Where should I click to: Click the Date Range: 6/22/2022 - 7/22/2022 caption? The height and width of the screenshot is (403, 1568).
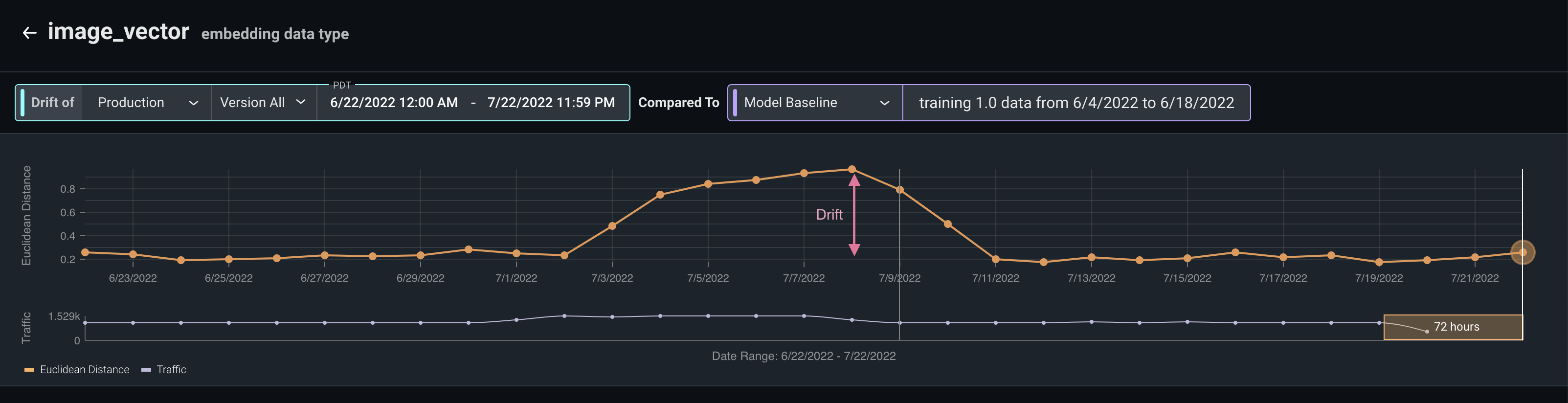tap(804, 356)
